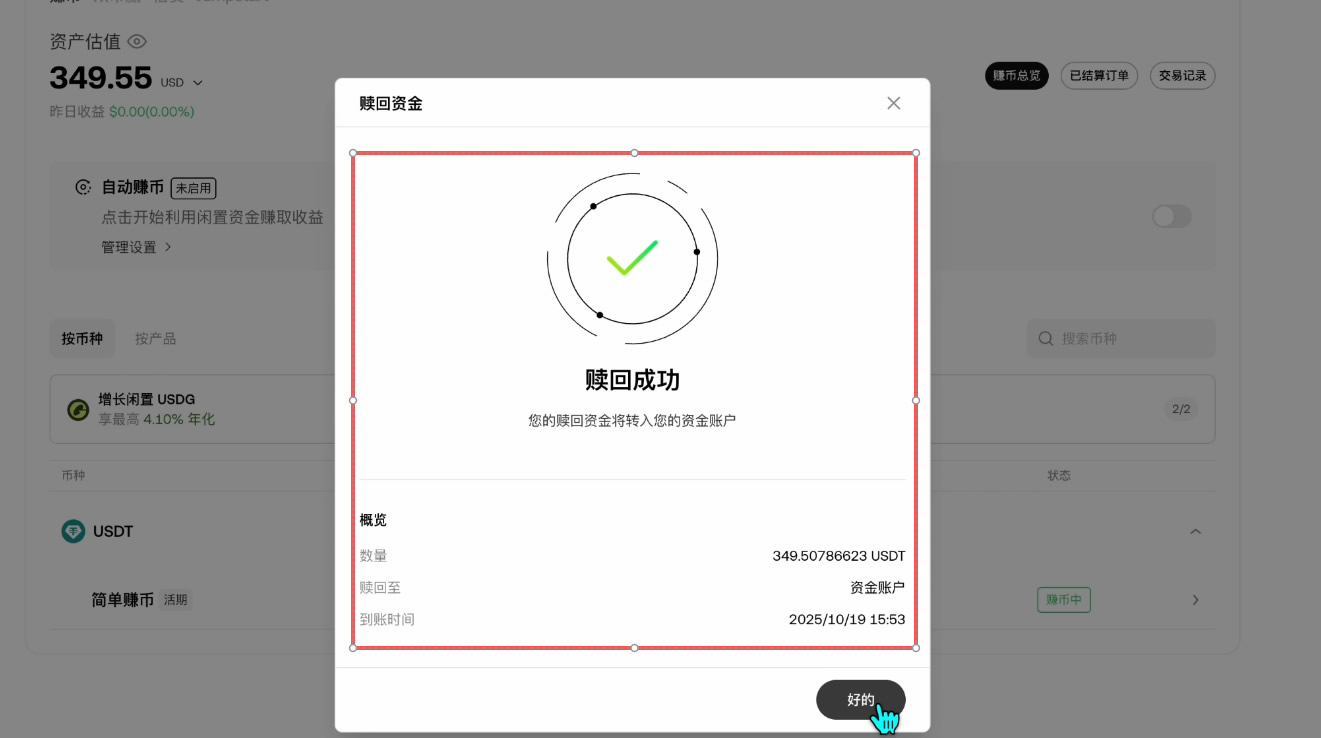Collapse the USDT section chevron
The width and height of the screenshot is (1321, 738).
click(1196, 531)
